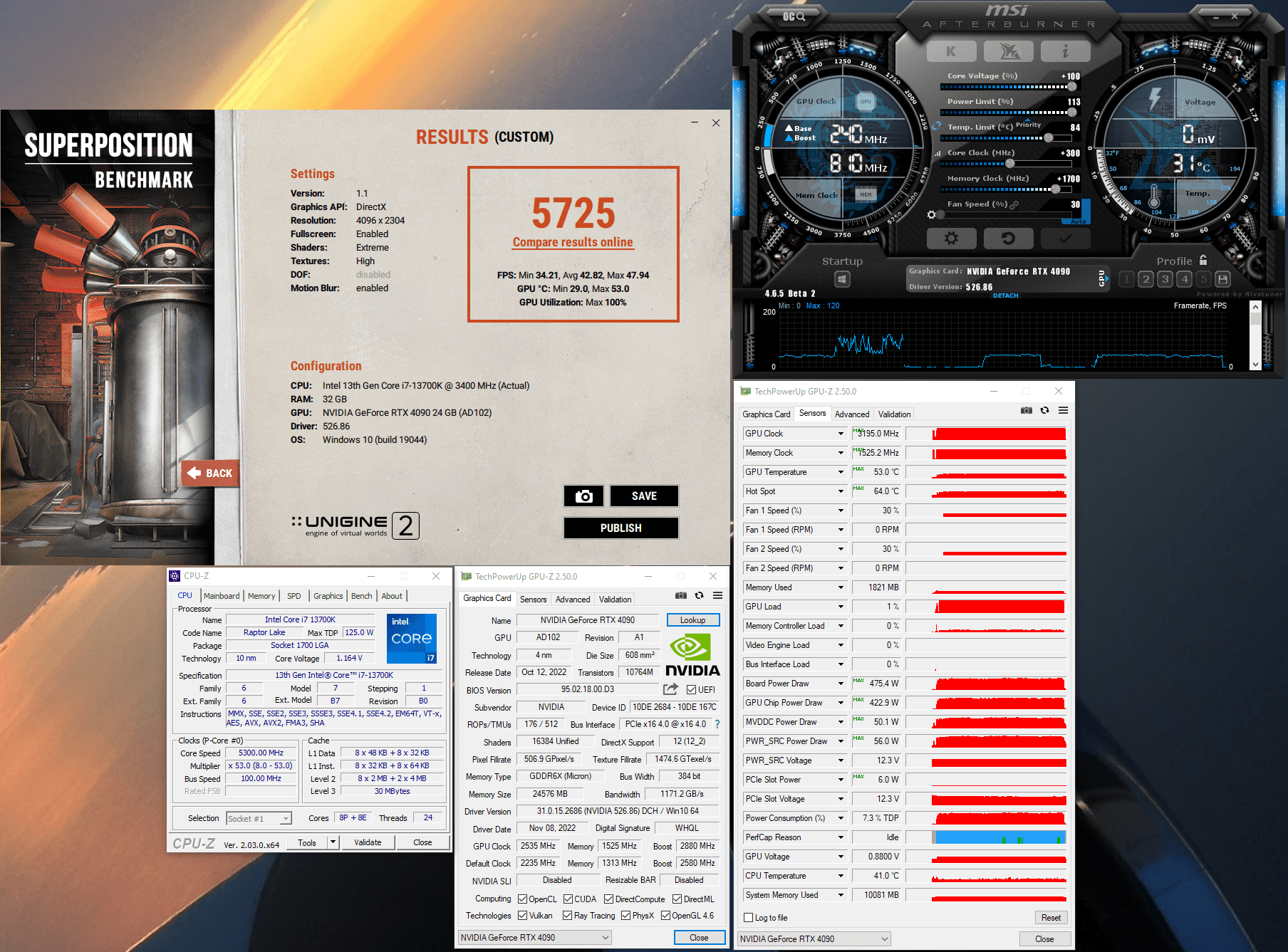Toggle the PhysX checkbox
This screenshot has width=1288, height=952.
click(x=626, y=916)
